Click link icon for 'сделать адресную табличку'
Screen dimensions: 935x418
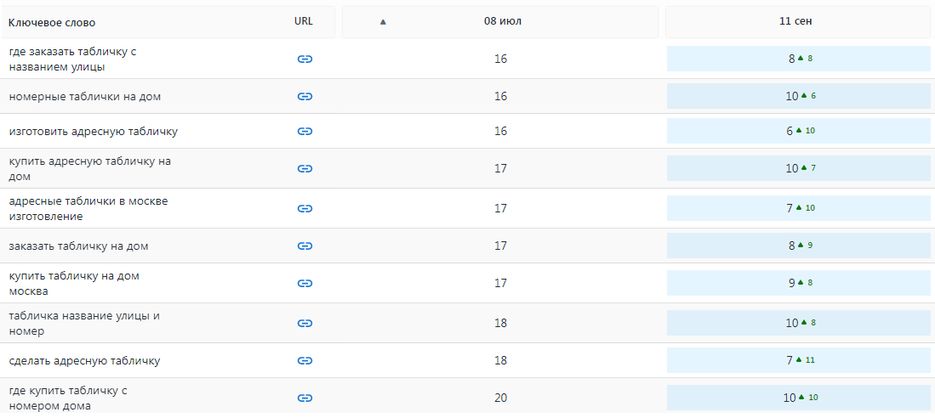point(305,361)
